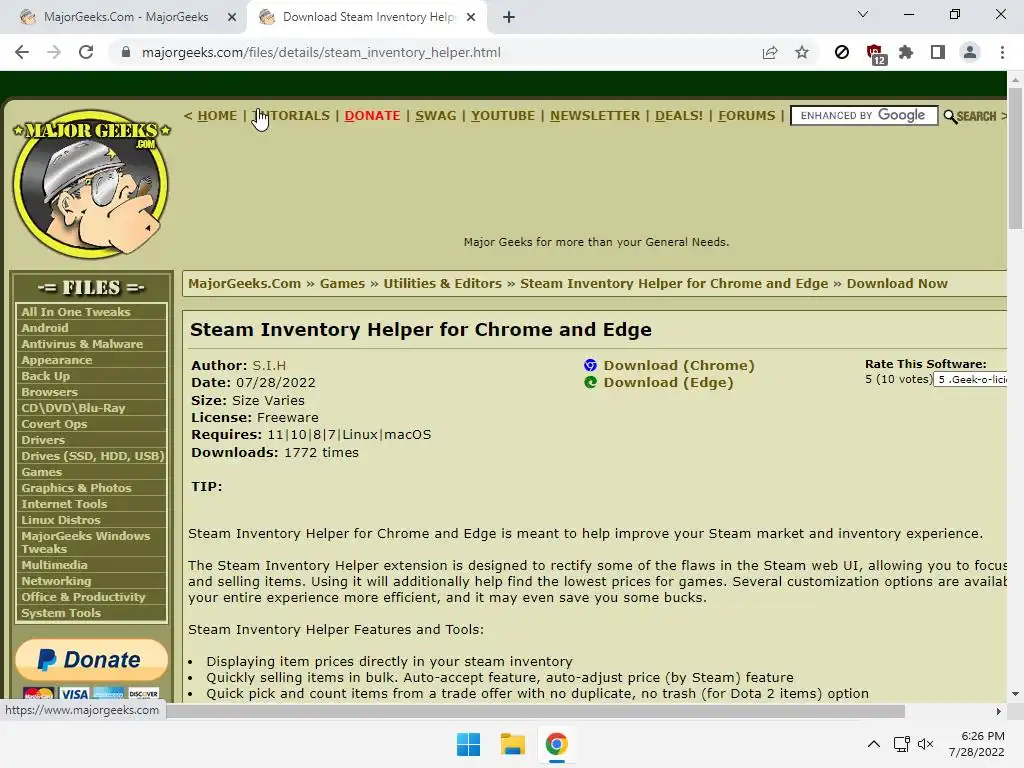1024x768 pixels.
Task: Select the Download Steam Inventory Helper tab
Action: [369, 17]
